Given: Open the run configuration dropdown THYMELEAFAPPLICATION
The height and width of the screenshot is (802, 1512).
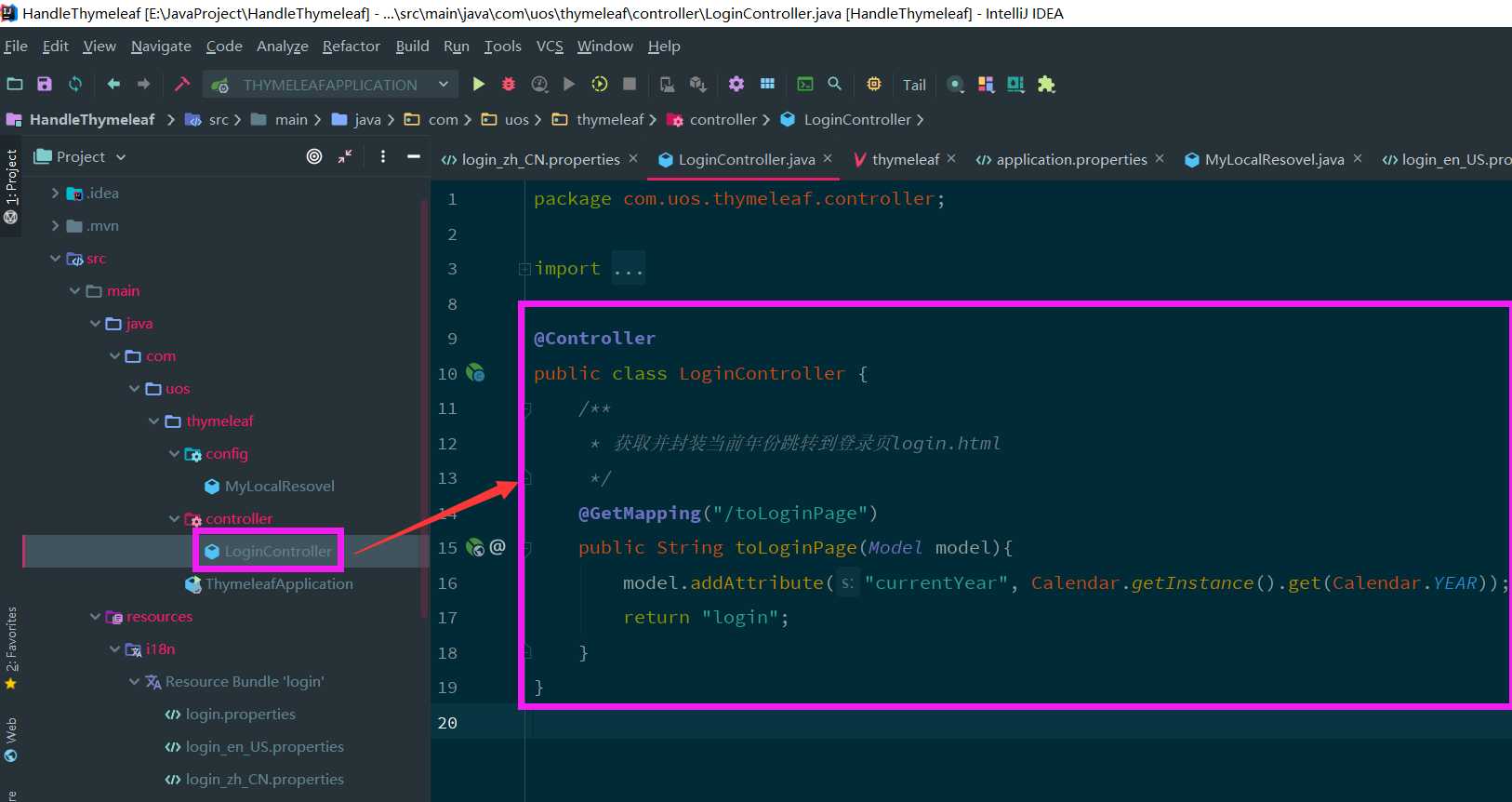Looking at the screenshot, I should (330, 85).
